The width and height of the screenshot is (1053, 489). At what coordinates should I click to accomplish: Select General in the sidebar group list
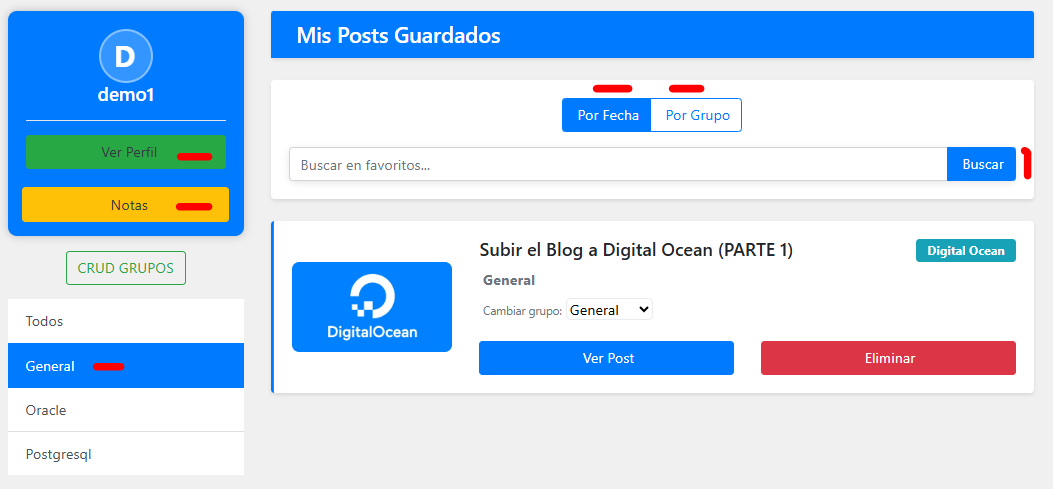pyautogui.click(x=125, y=366)
